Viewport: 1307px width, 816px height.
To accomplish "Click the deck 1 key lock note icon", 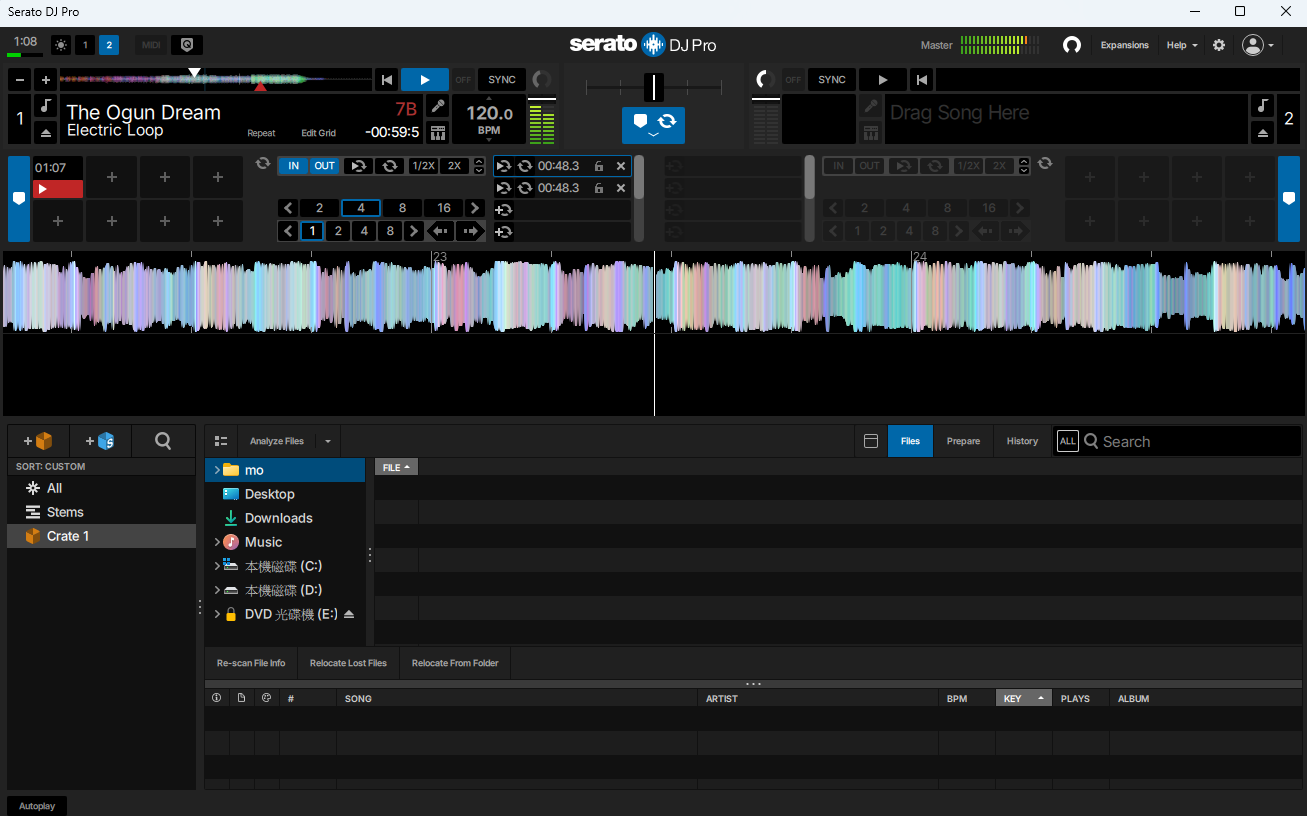I will coord(46,106).
